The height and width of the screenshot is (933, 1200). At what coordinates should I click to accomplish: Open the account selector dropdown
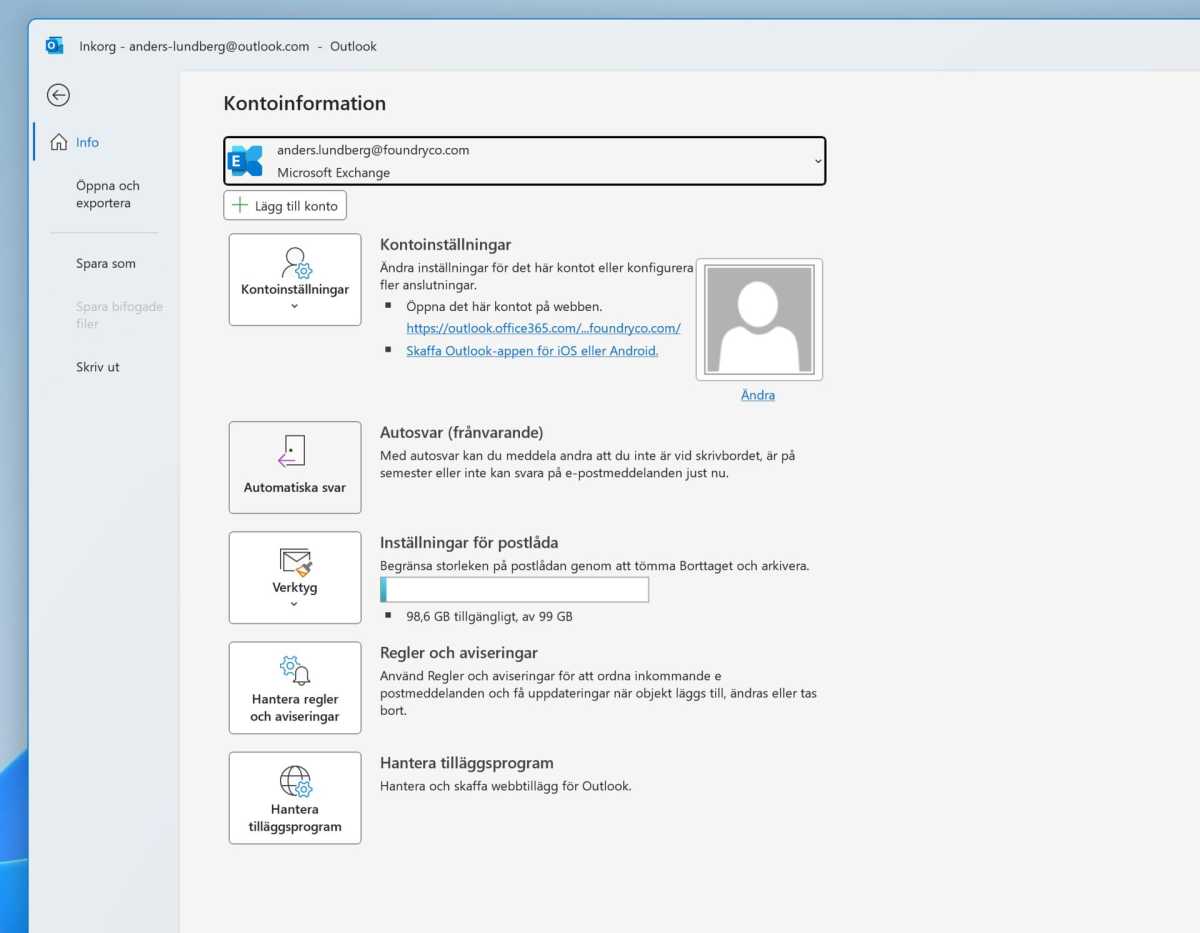(x=818, y=161)
